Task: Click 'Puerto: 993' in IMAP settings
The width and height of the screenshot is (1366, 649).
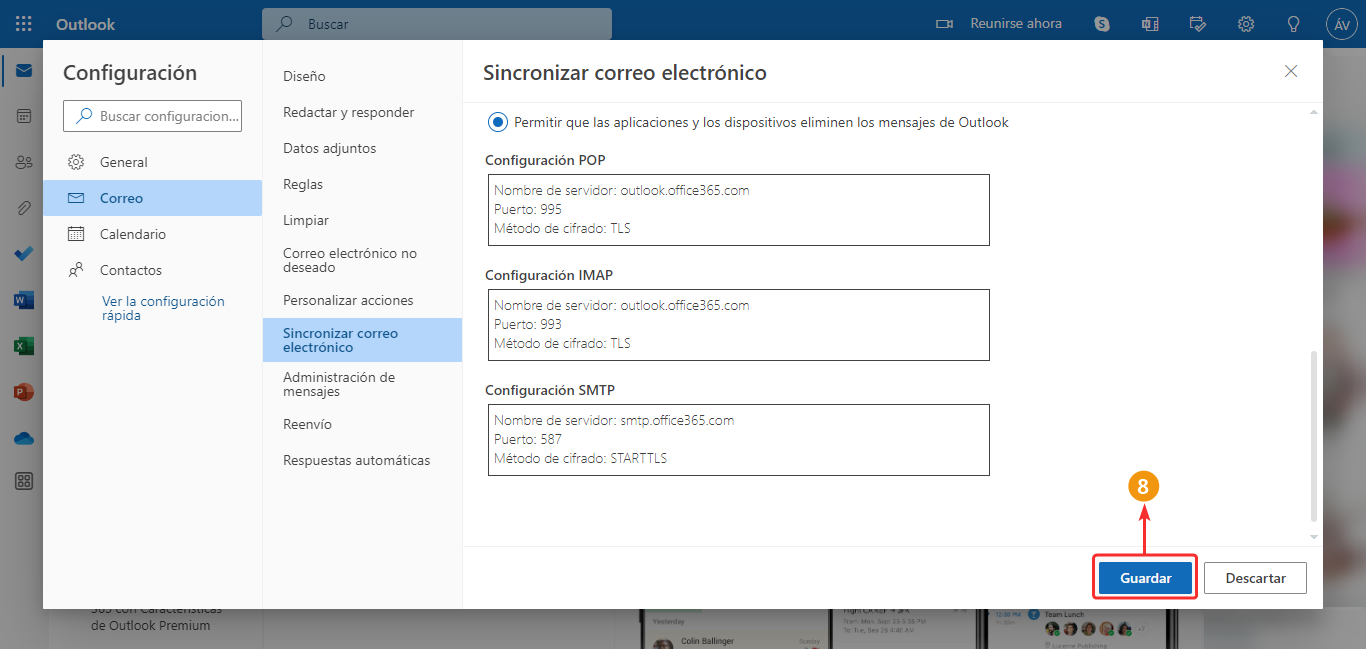Action: [x=528, y=324]
